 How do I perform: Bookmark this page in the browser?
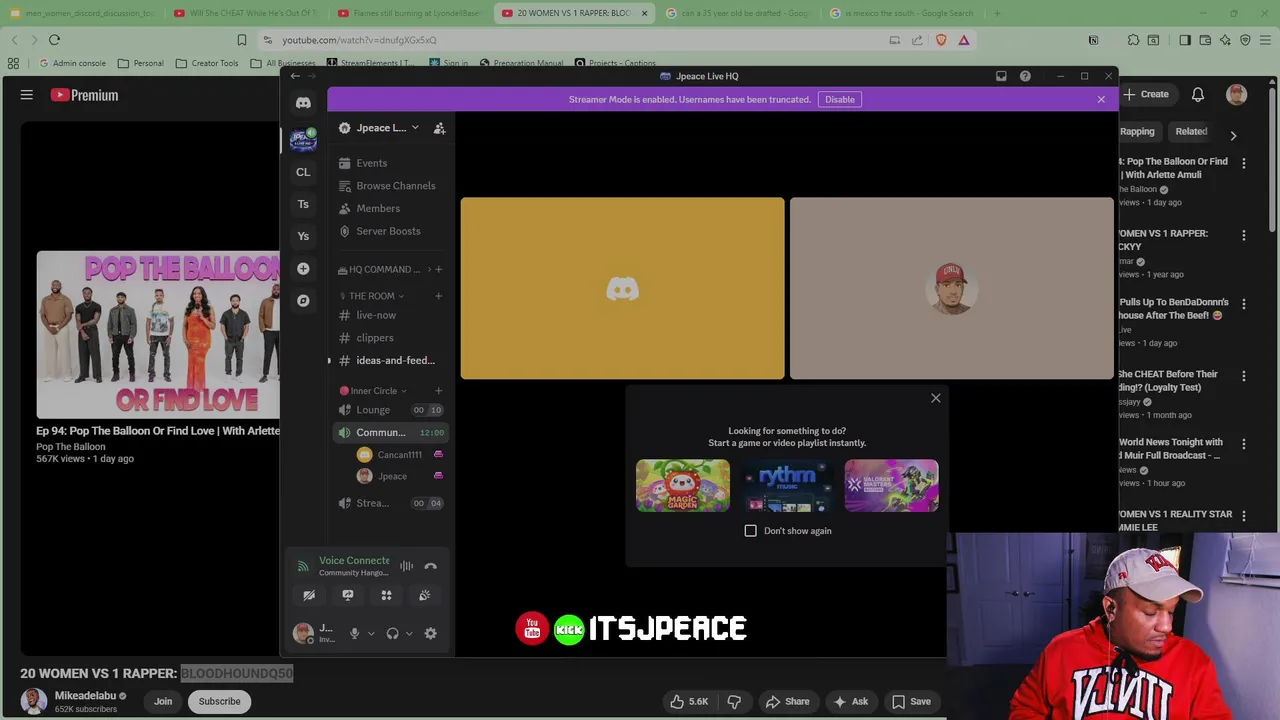point(241,40)
